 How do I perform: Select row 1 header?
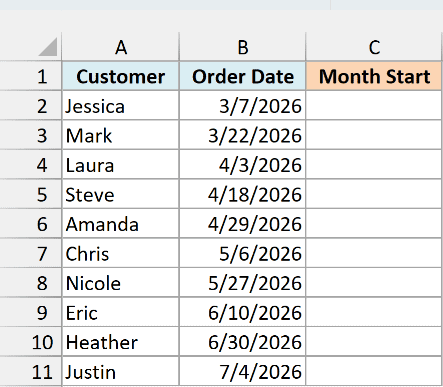click(31, 76)
